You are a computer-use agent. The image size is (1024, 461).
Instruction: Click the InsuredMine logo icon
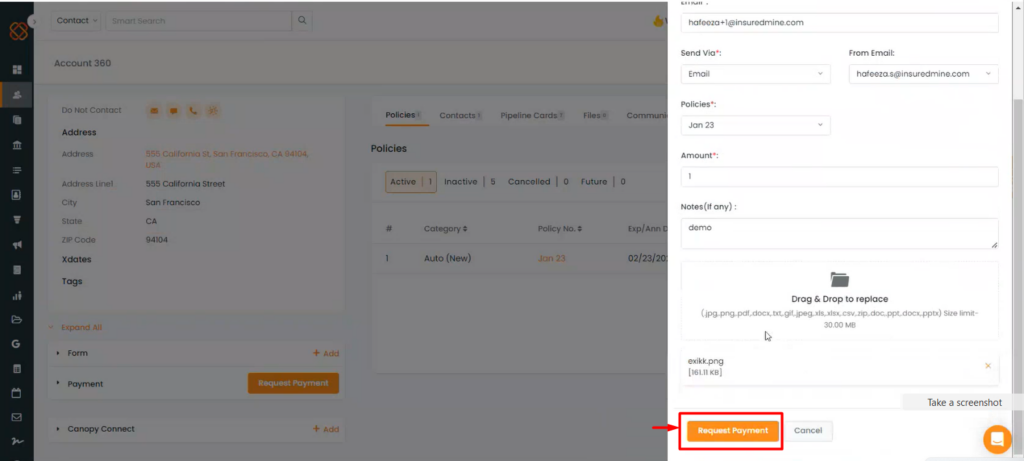point(18,31)
